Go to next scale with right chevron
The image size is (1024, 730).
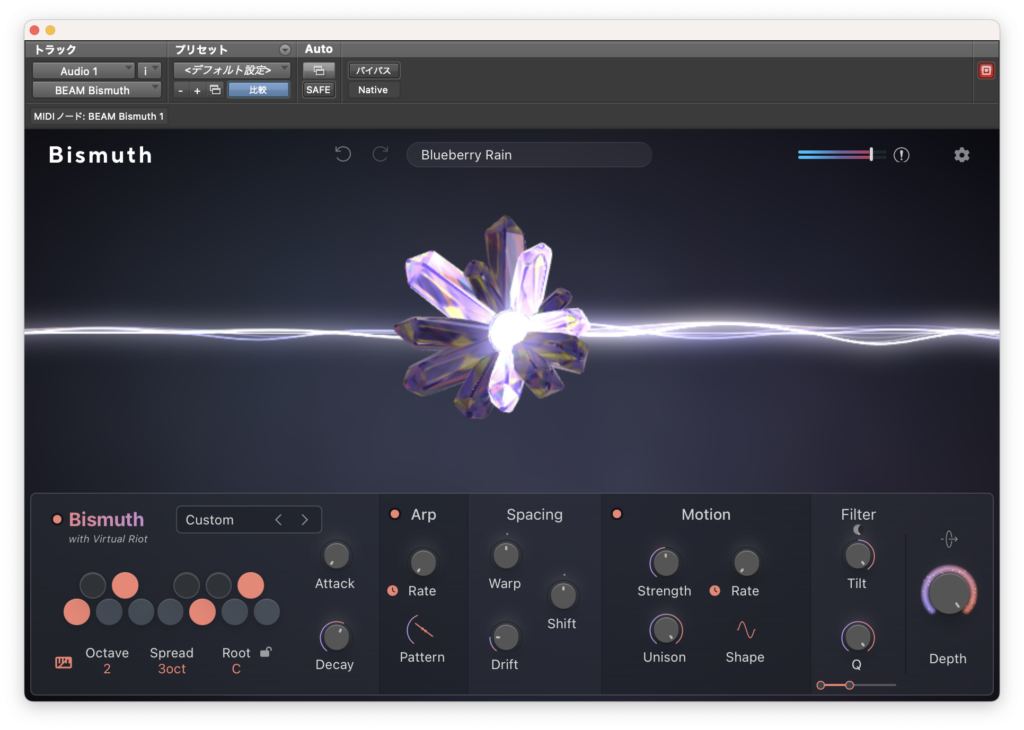[304, 520]
